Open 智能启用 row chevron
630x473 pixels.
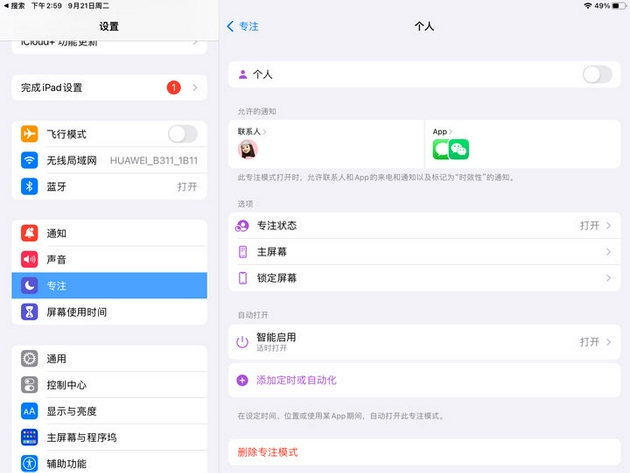[x=609, y=342]
